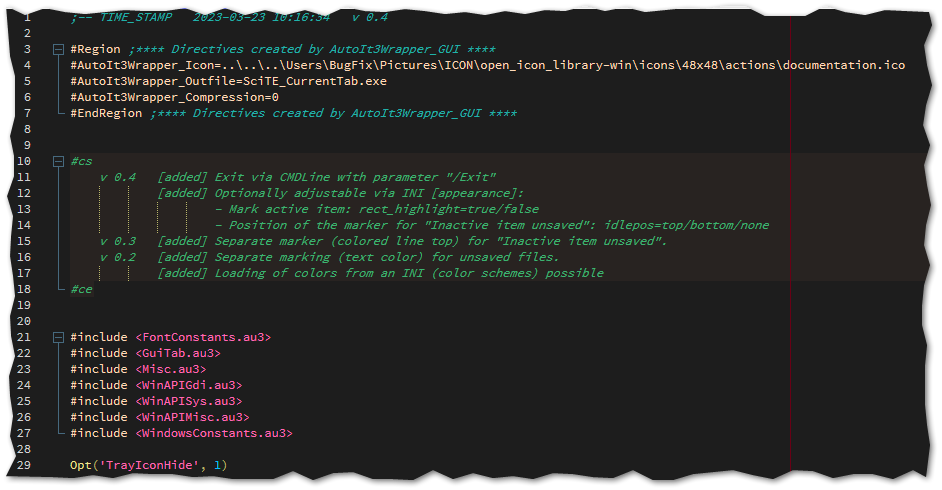Viewport: 942px width, 490px height.
Task: Click the Misc.au3 include filename
Action: click(x=171, y=369)
